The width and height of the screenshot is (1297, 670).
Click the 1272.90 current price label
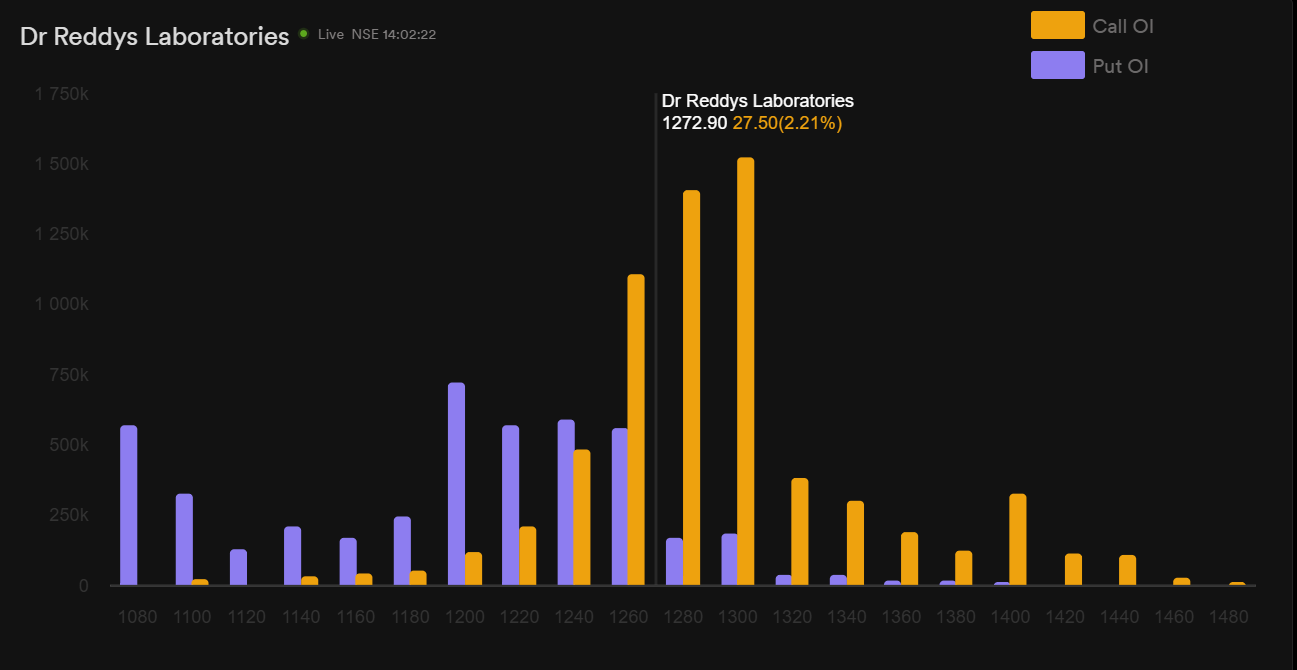click(694, 123)
